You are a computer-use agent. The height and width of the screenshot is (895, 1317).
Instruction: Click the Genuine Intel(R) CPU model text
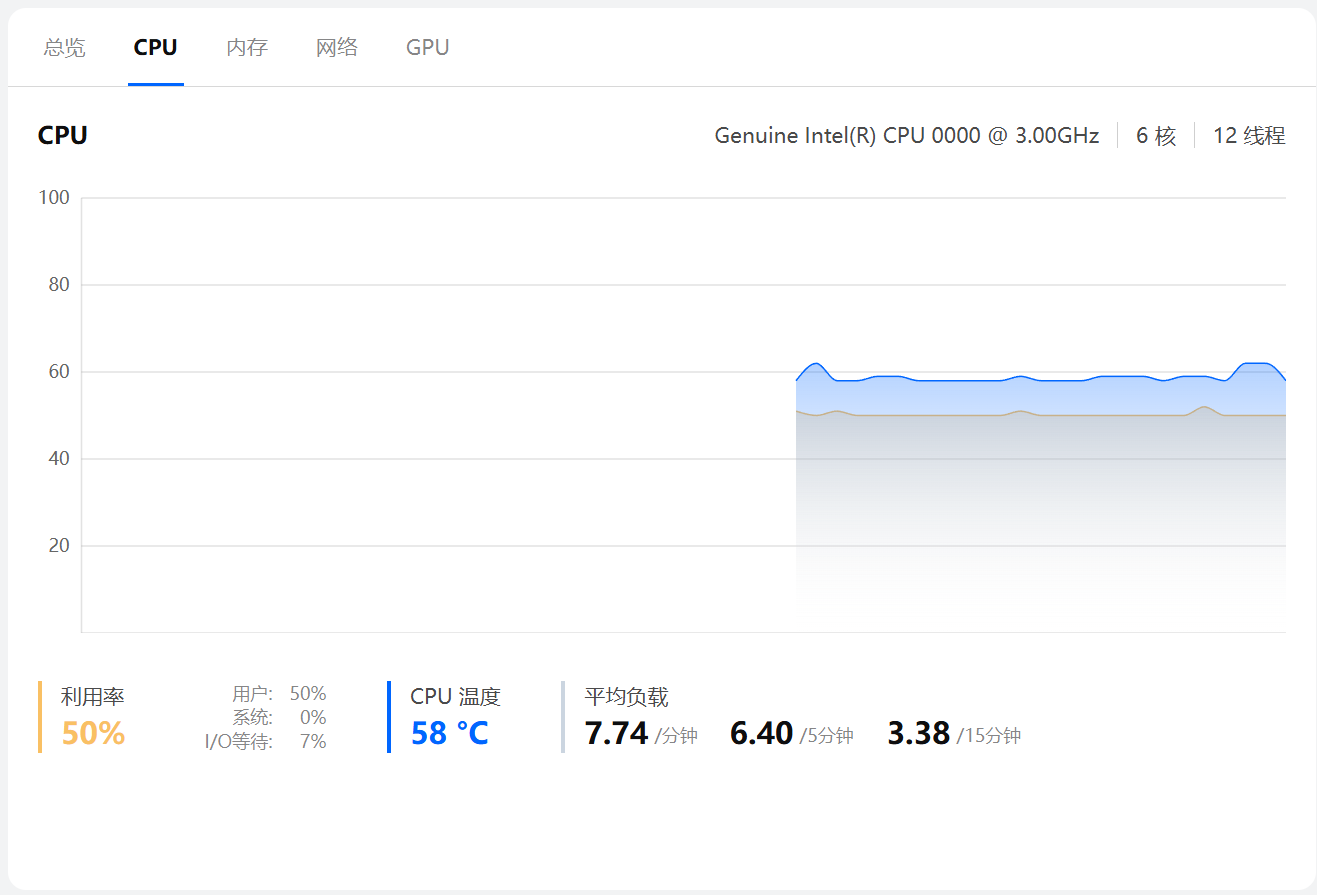[x=907, y=136]
